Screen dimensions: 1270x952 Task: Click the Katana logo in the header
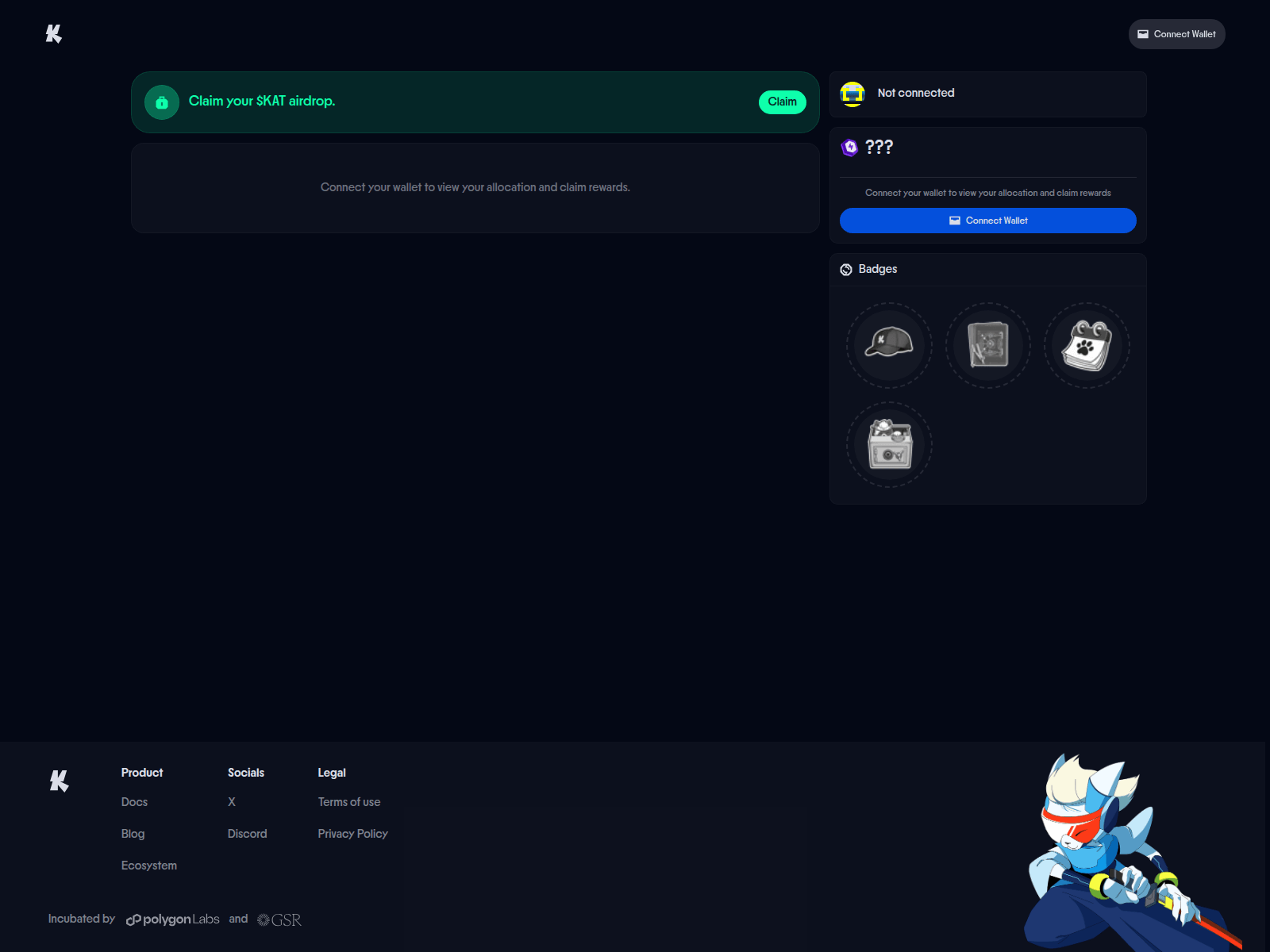pyautogui.click(x=54, y=33)
